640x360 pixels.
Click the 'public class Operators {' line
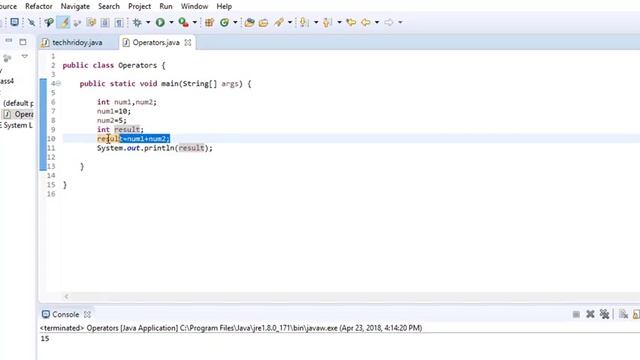[x=114, y=65]
